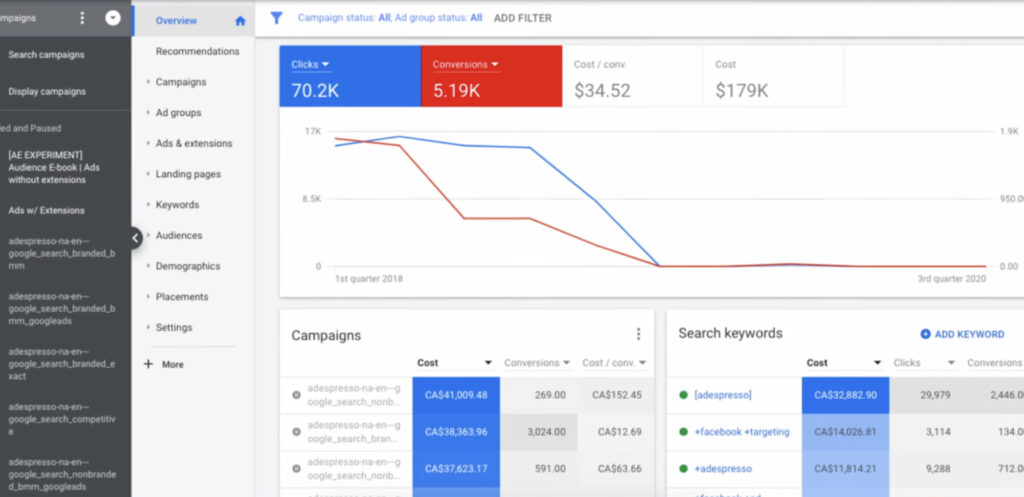Click the filter funnel icon
Viewport: 1024px width, 497px height.
click(x=277, y=18)
